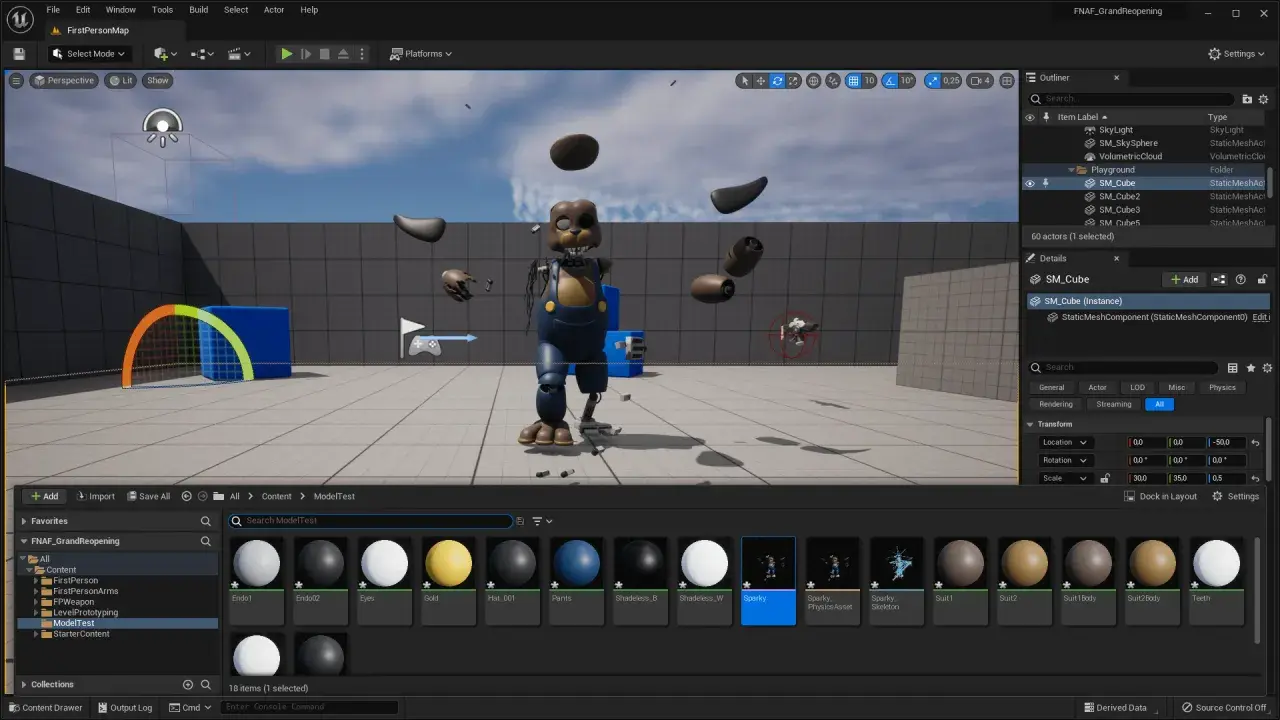Viewport: 1280px width, 720px height.
Task: Reset Location to default arrow
Action: point(1255,443)
